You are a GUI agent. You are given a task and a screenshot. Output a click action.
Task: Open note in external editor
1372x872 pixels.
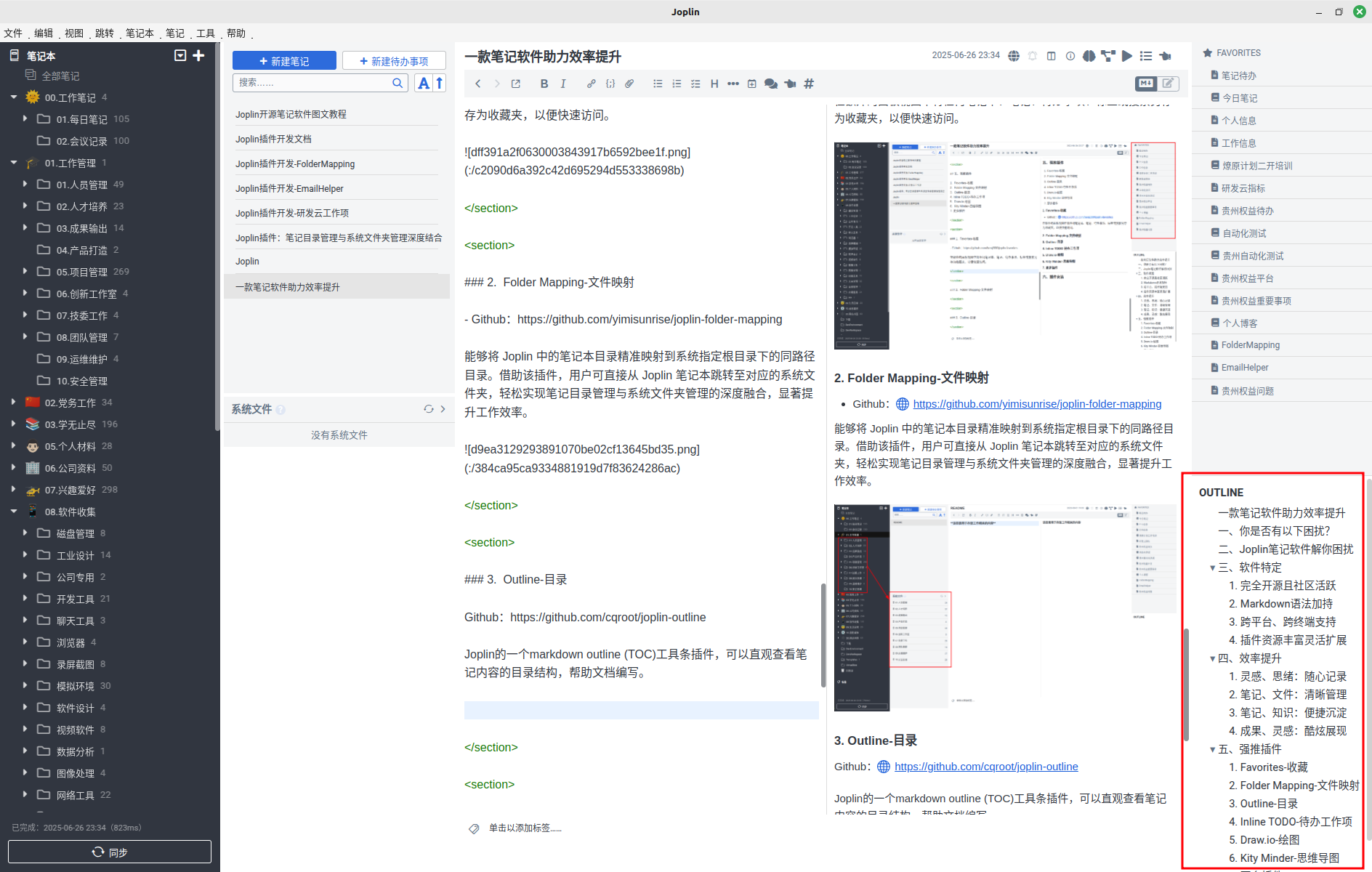point(516,84)
